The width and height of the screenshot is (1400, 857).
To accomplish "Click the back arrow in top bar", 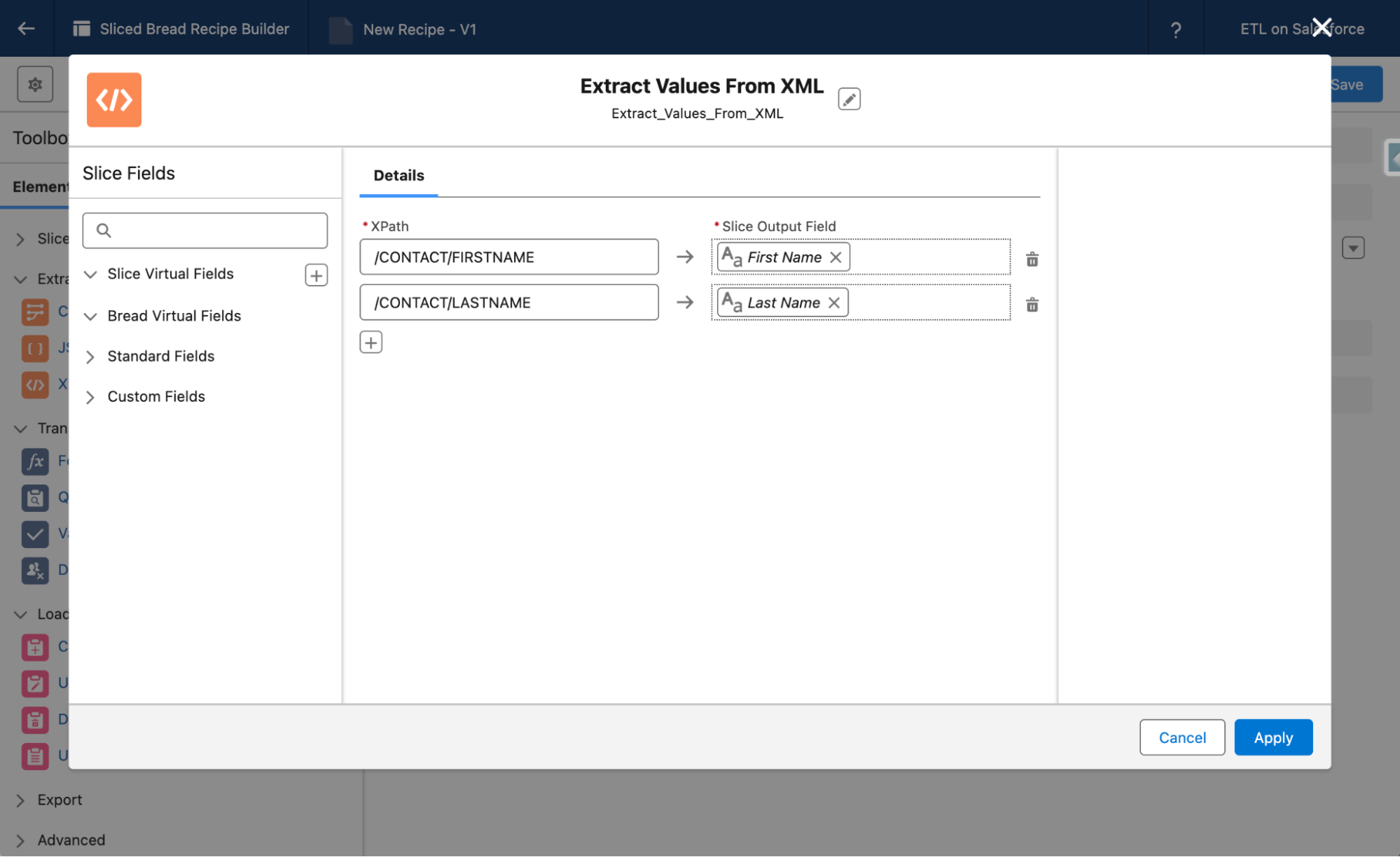I will 26,29.
